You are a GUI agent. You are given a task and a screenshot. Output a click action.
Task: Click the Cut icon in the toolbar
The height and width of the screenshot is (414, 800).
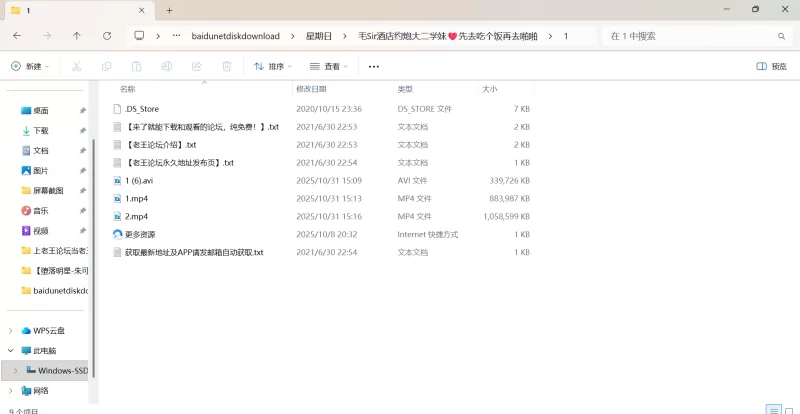(76, 66)
